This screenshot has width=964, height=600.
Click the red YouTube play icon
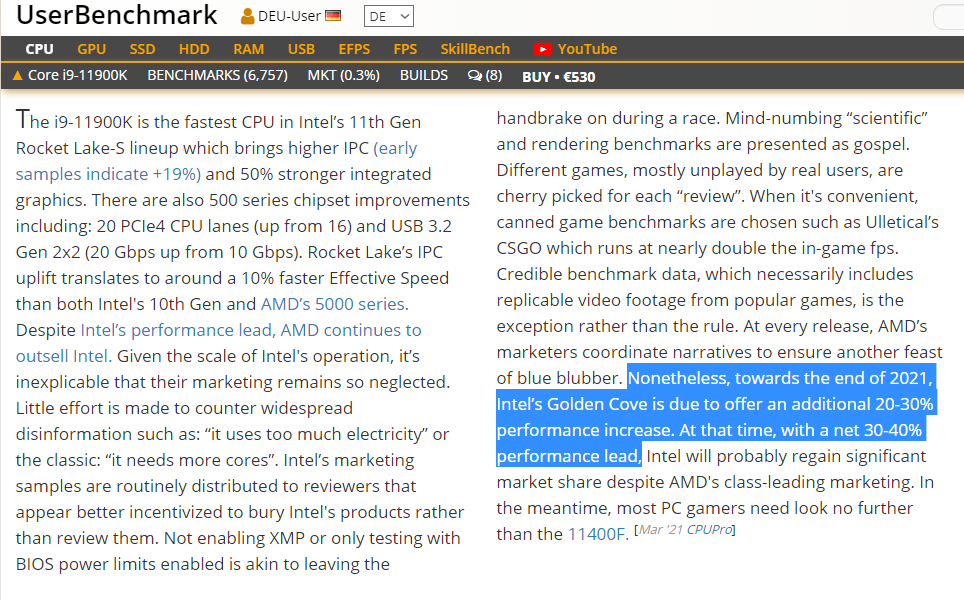(x=542, y=49)
